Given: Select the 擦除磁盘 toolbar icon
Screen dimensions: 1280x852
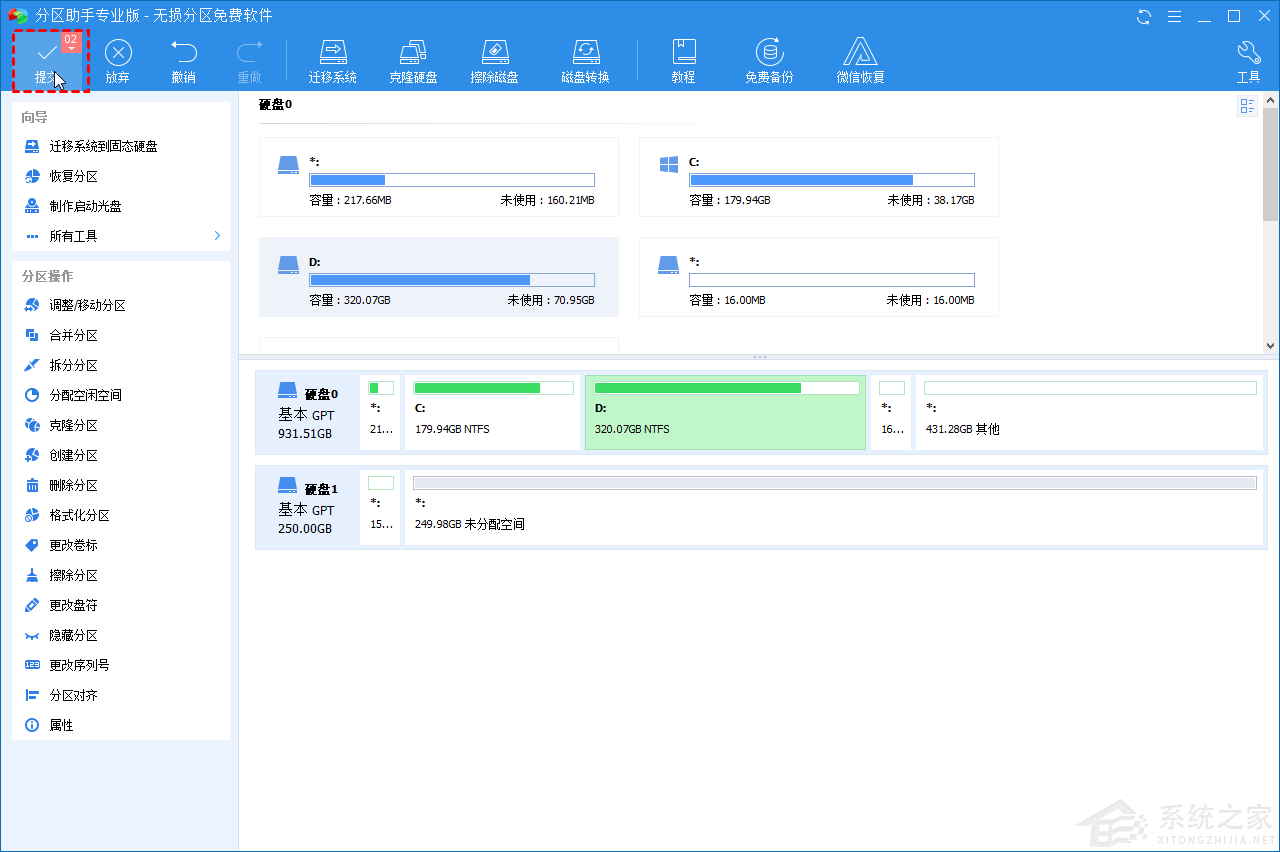Looking at the screenshot, I should (x=494, y=53).
